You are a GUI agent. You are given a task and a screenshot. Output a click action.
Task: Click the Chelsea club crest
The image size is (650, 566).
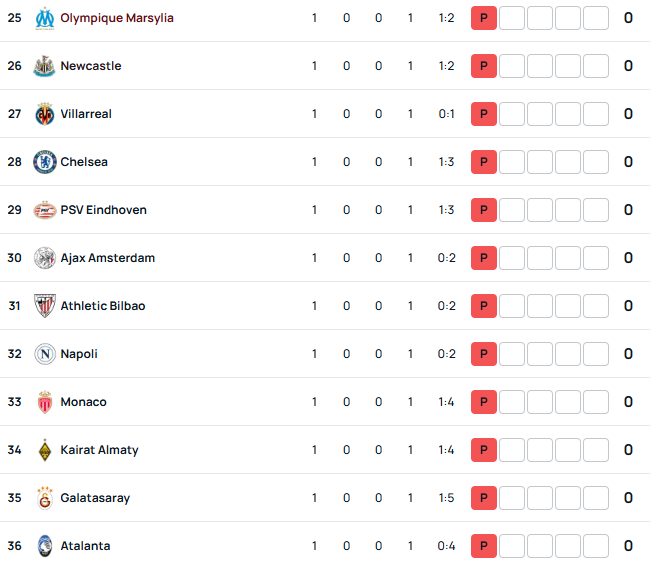(x=45, y=162)
